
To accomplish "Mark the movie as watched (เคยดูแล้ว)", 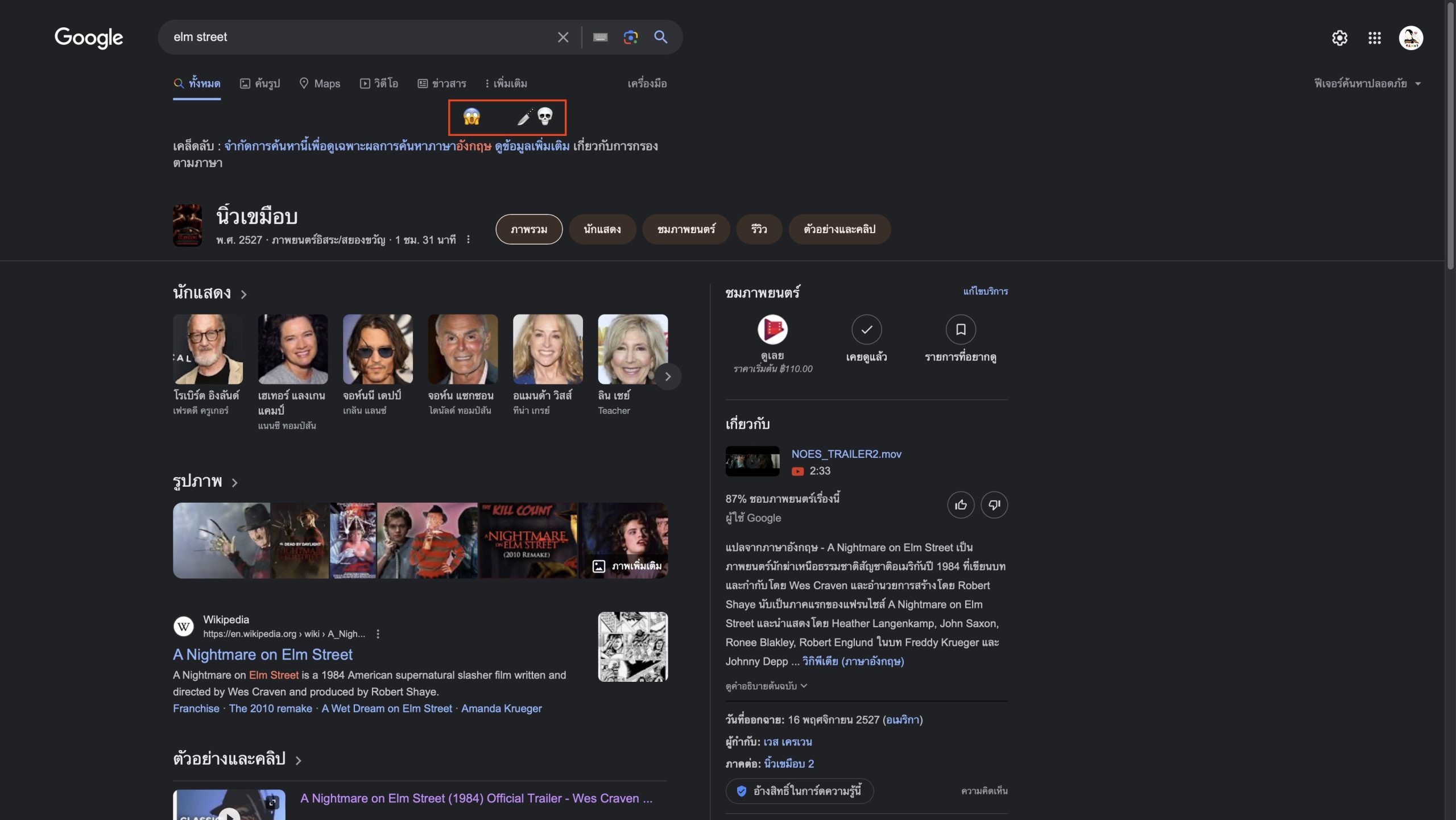I will coord(866,330).
